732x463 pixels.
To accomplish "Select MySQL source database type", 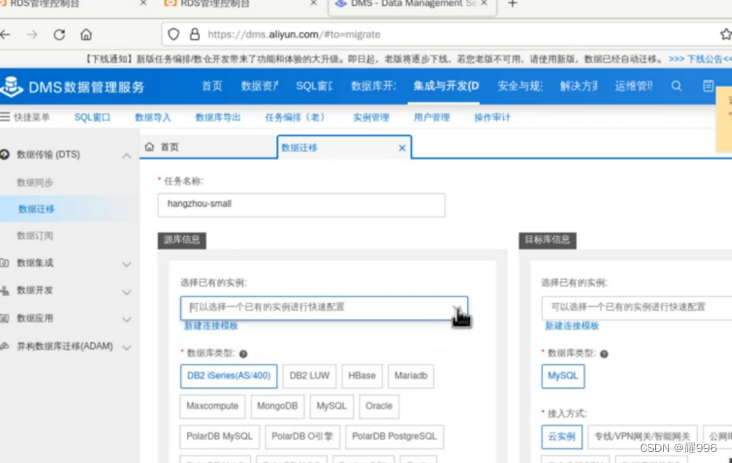I will 331,406.
